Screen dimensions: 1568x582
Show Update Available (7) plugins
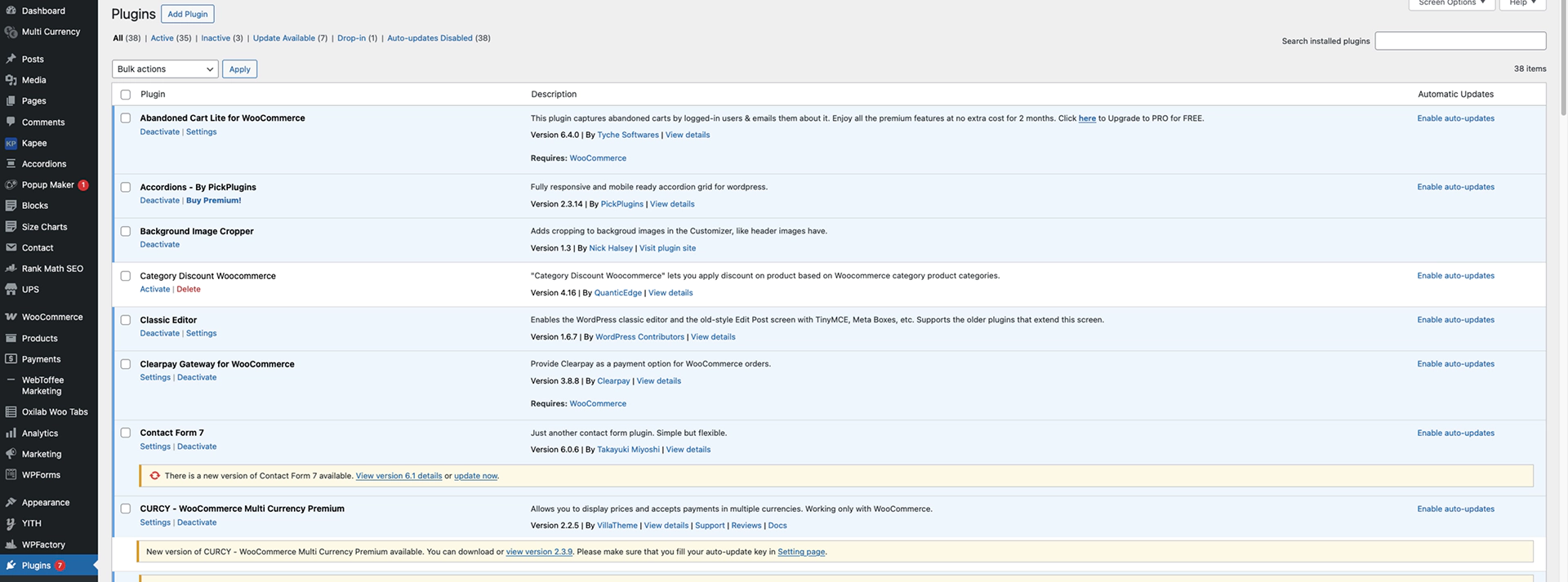(290, 38)
